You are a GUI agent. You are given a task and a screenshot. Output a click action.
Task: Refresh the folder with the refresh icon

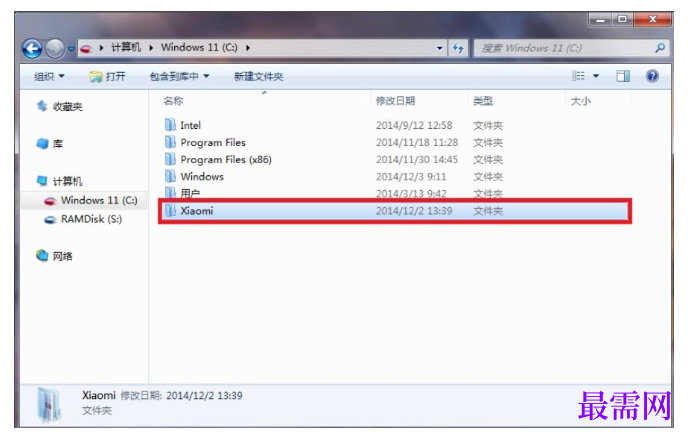[x=458, y=48]
